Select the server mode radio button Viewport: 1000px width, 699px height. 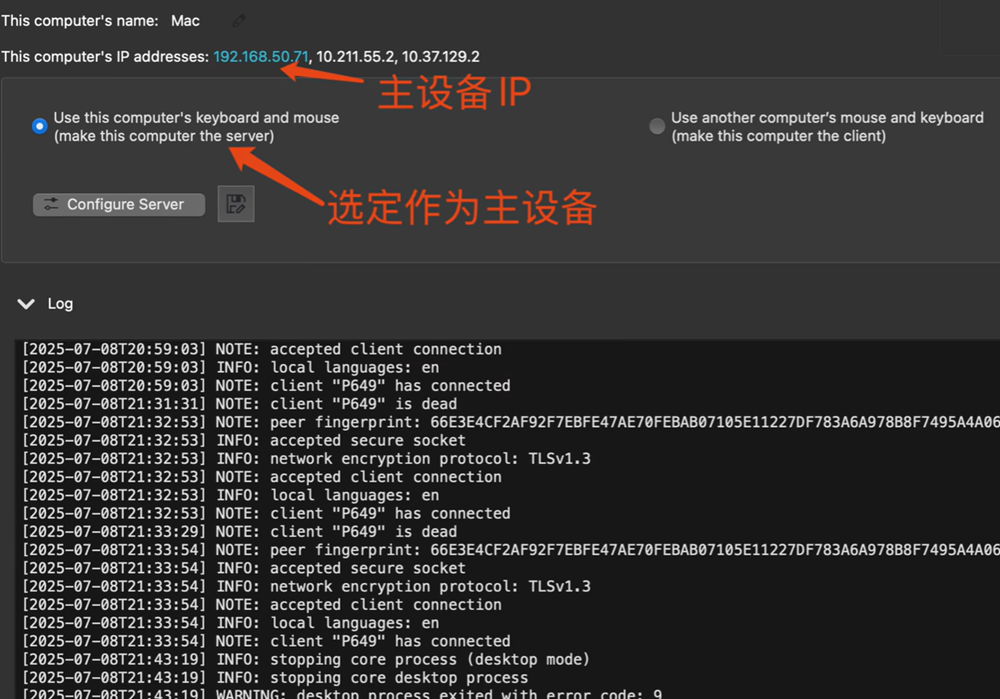point(39,127)
